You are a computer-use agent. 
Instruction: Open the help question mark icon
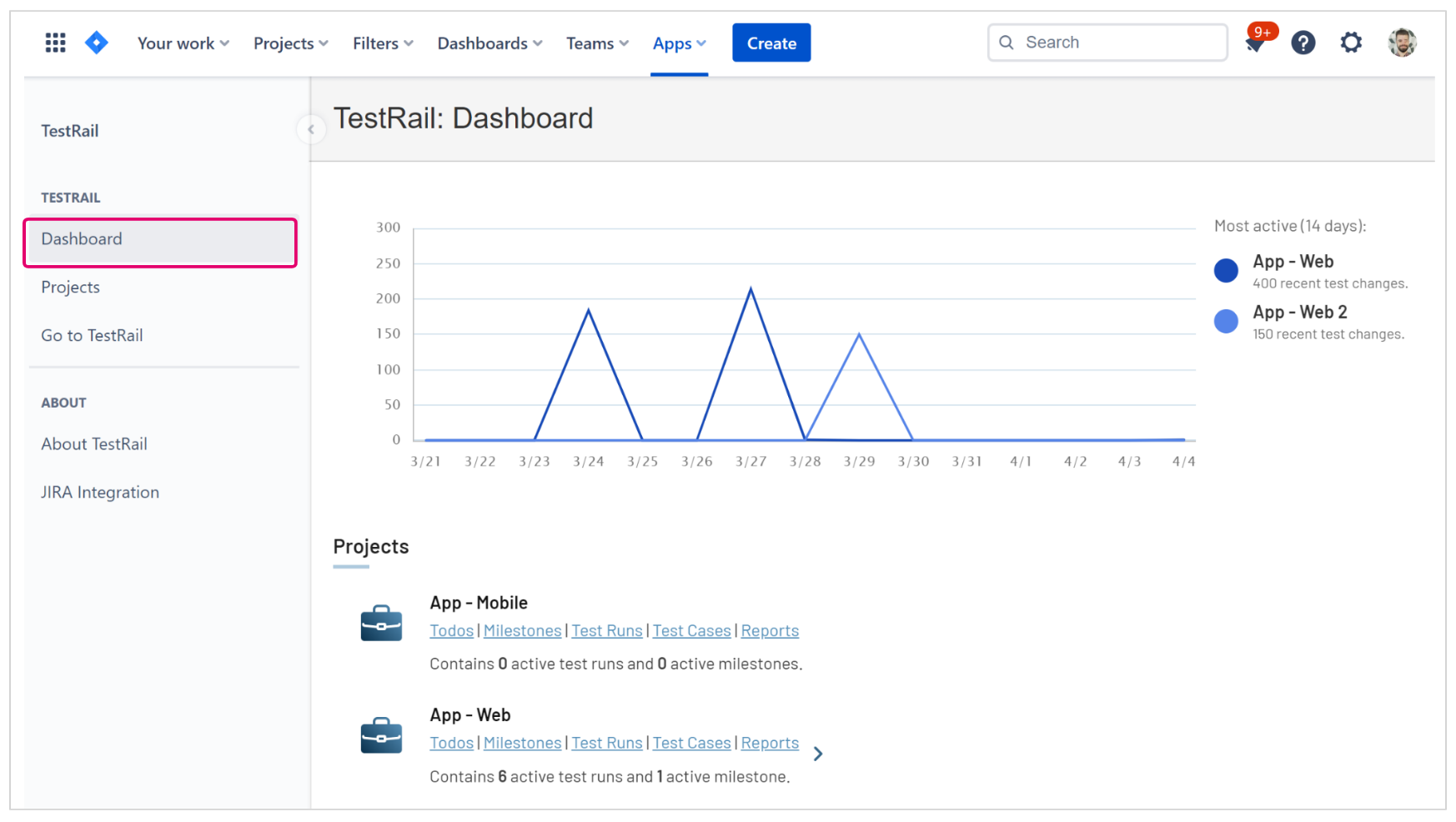tap(1303, 43)
